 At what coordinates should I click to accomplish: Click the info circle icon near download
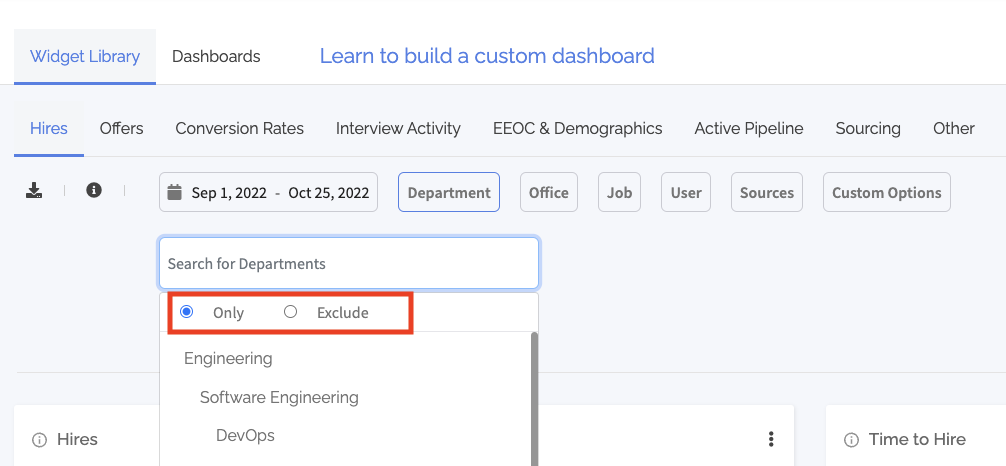[94, 190]
